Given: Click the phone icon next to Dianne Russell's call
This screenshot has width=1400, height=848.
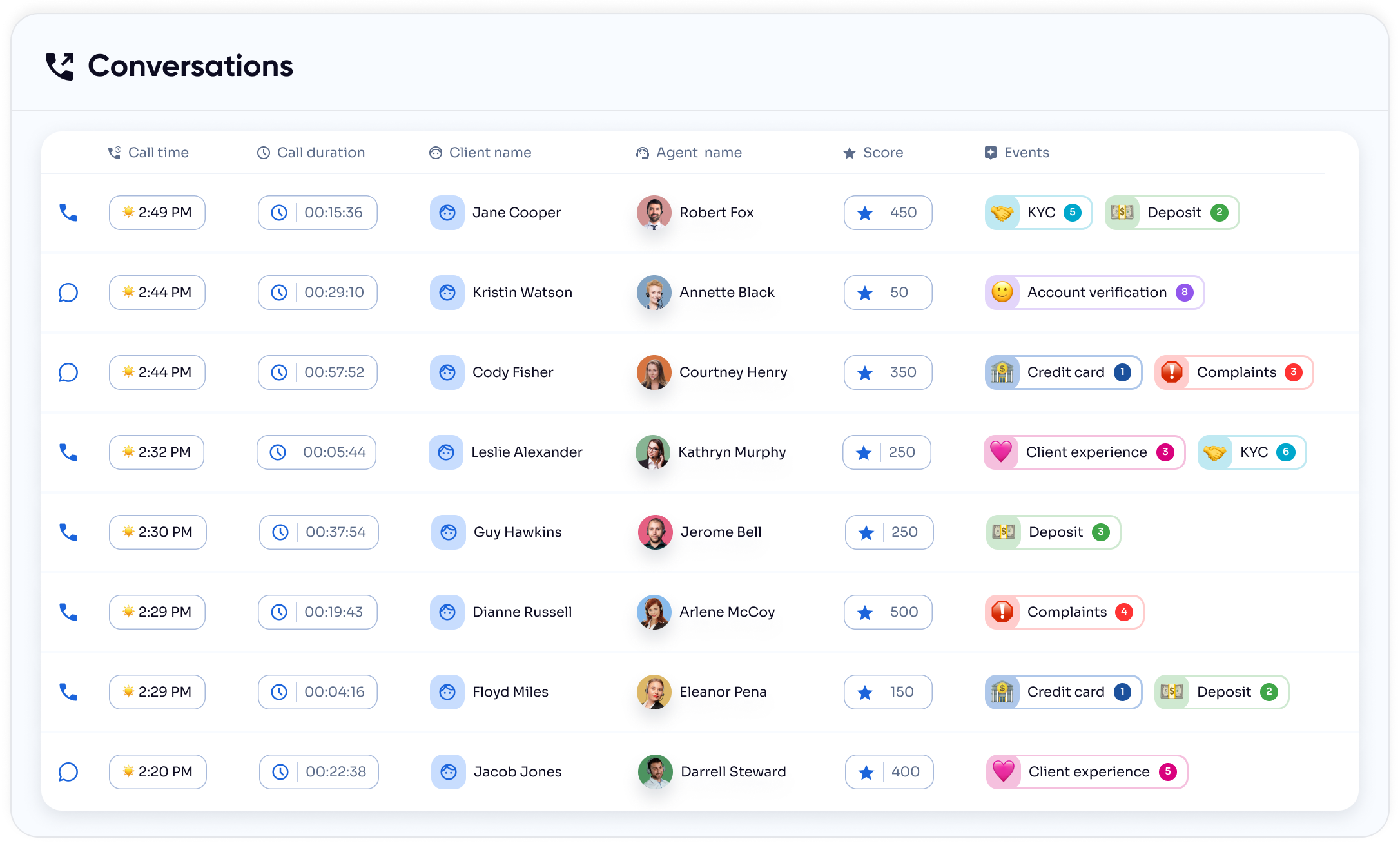Looking at the screenshot, I should (68, 612).
